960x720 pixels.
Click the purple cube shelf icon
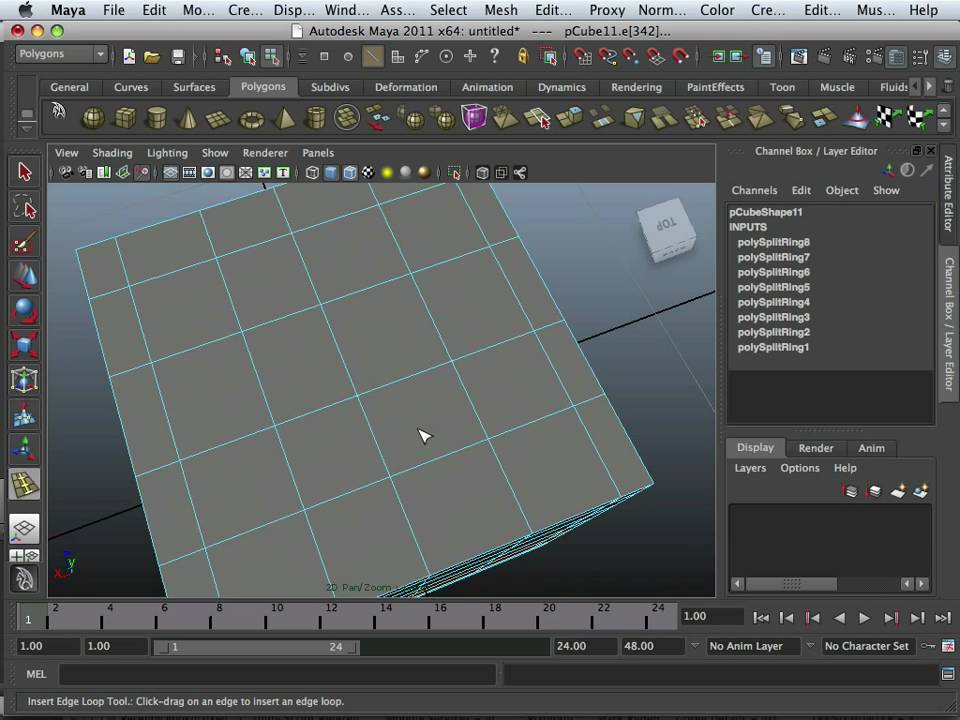coord(473,117)
